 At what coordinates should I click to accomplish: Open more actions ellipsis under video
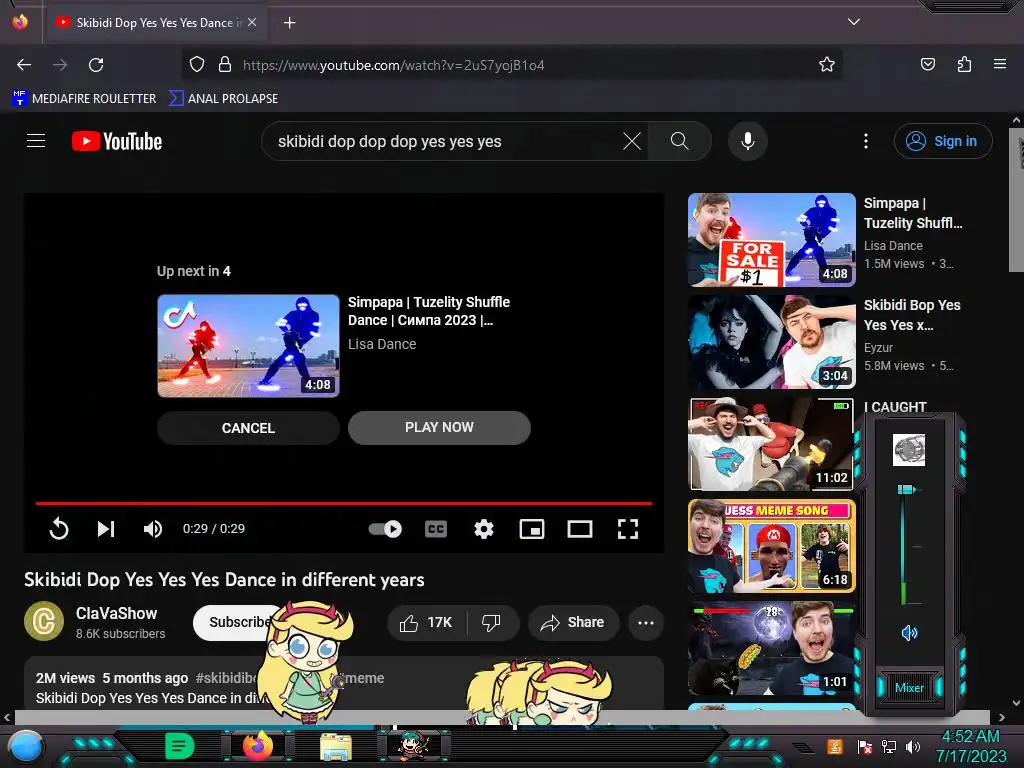[646, 622]
